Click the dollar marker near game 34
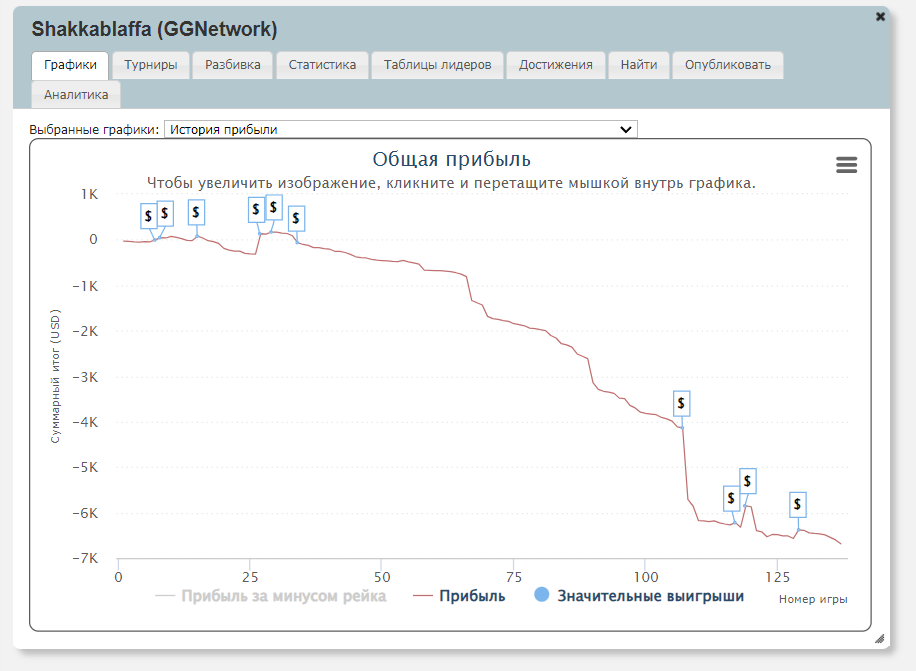This screenshot has height=671, width=916. coord(296,219)
